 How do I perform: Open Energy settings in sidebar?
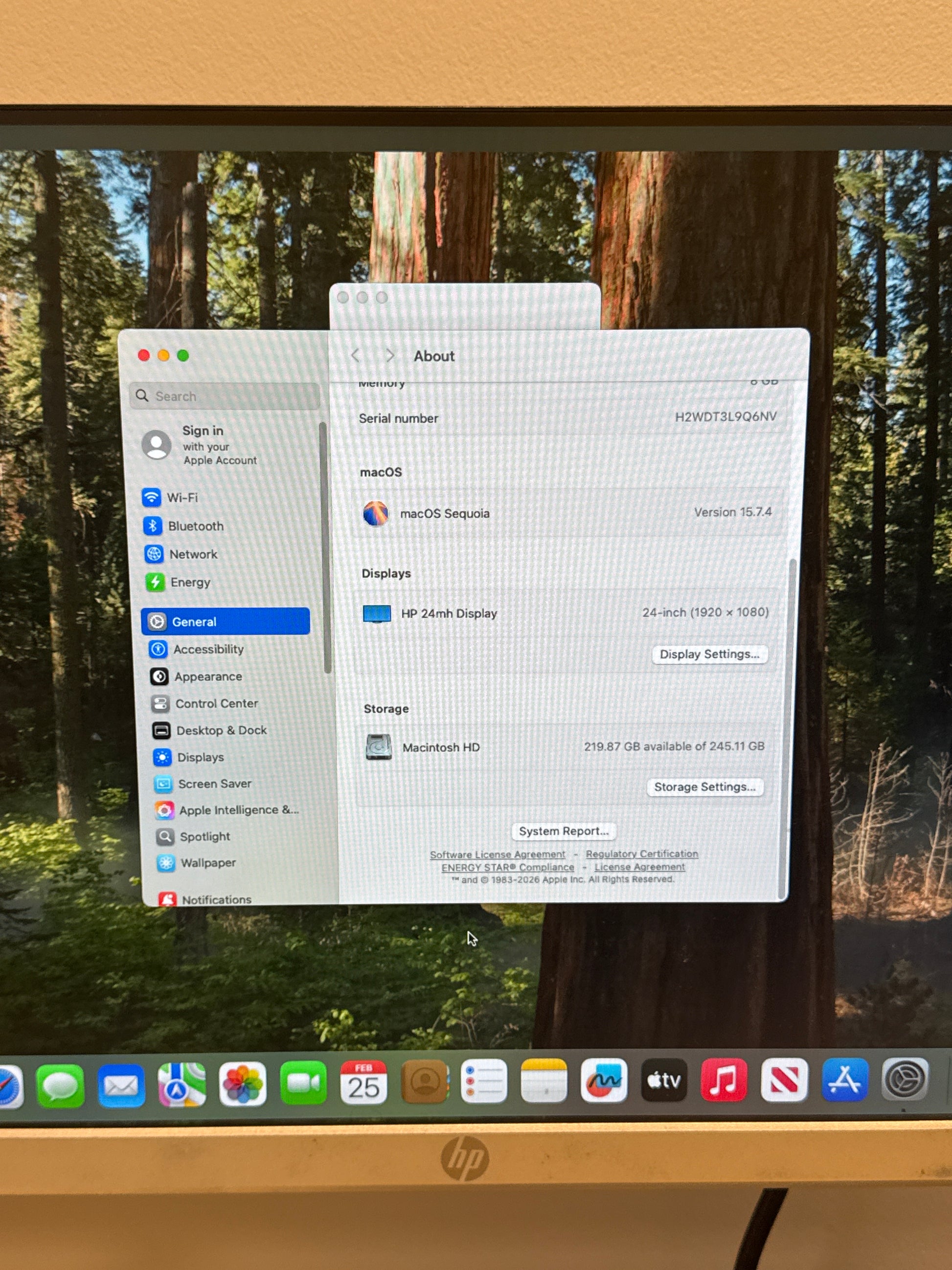point(189,582)
